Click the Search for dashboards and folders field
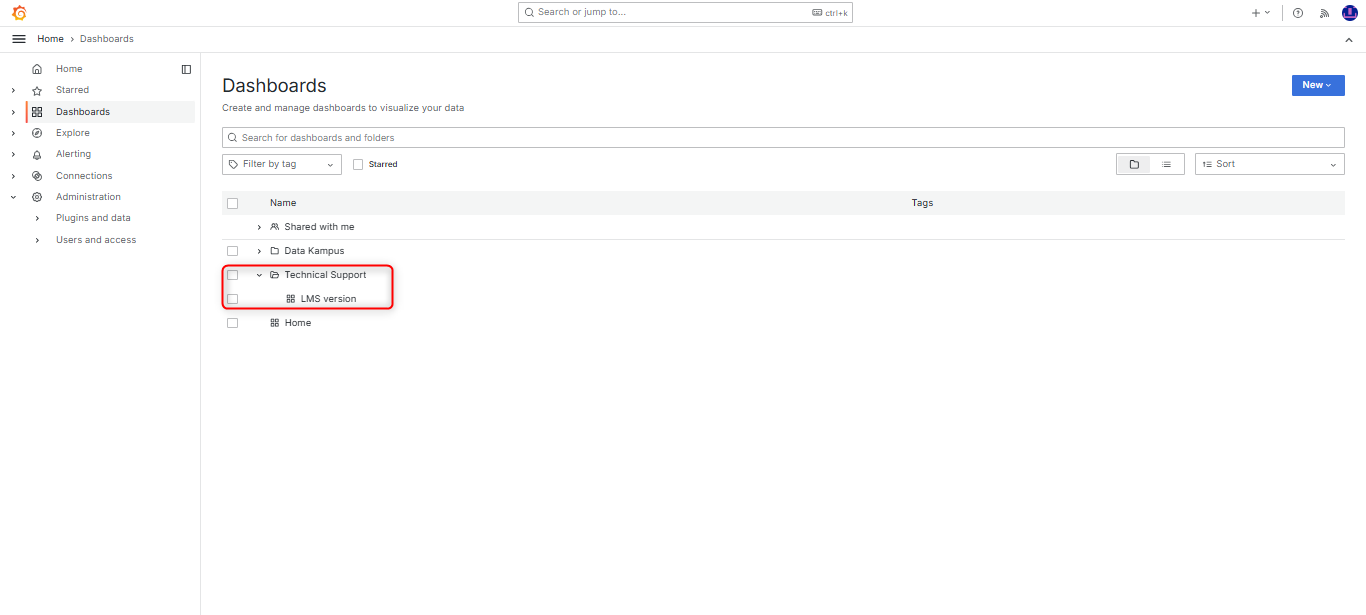 [782, 137]
